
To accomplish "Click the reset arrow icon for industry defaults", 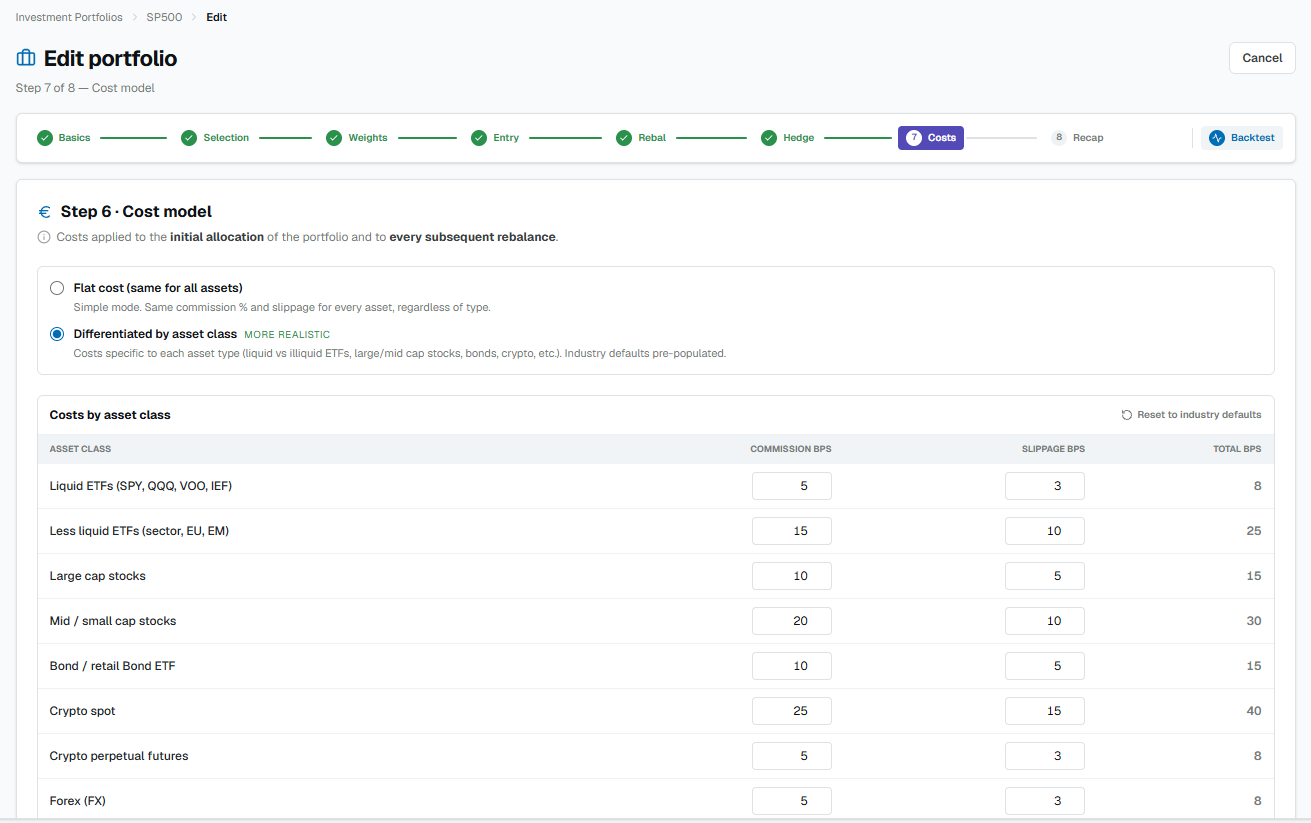I will (x=1127, y=415).
